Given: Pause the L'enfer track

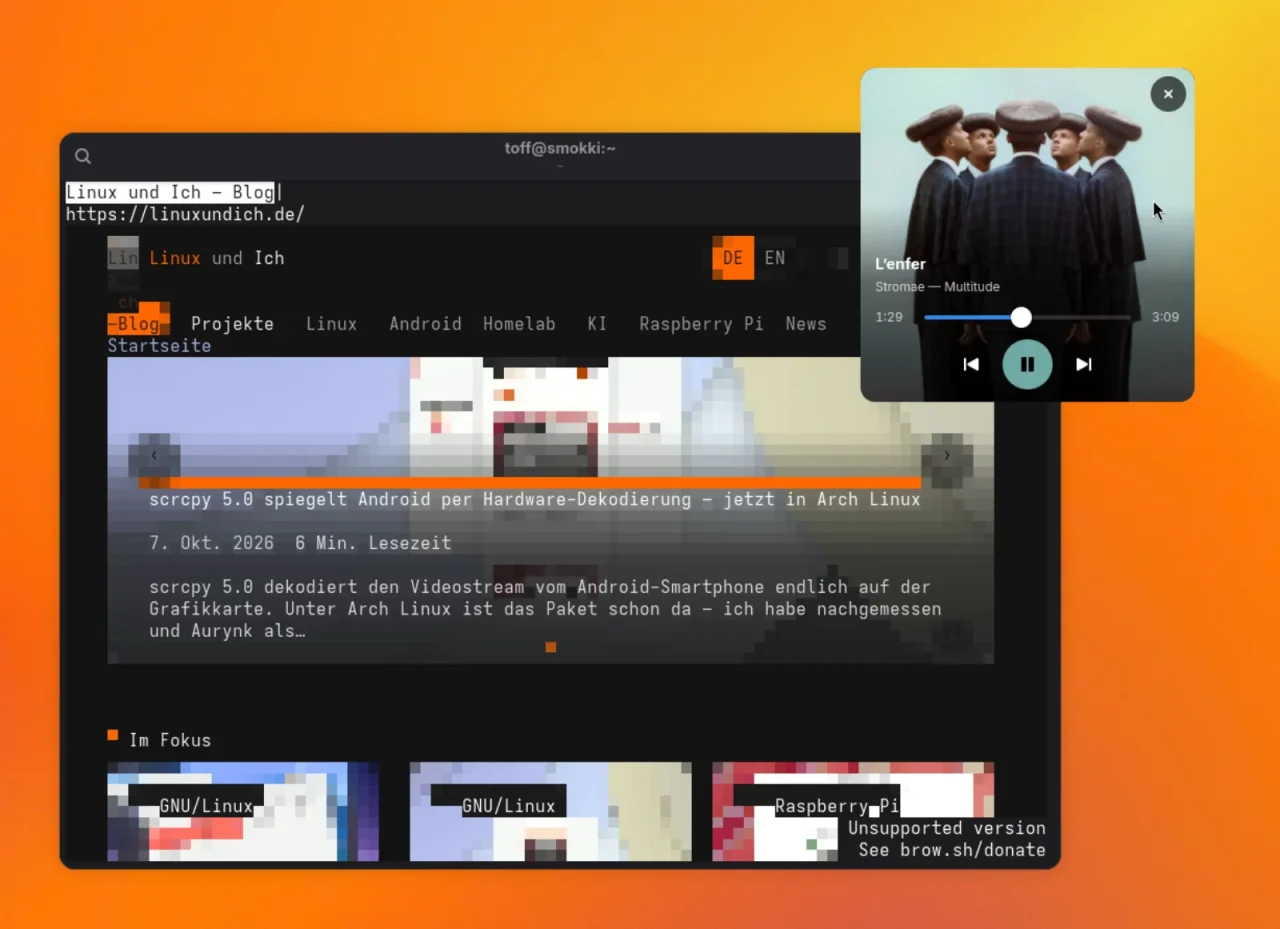Looking at the screenshot, I should 1027,364.
